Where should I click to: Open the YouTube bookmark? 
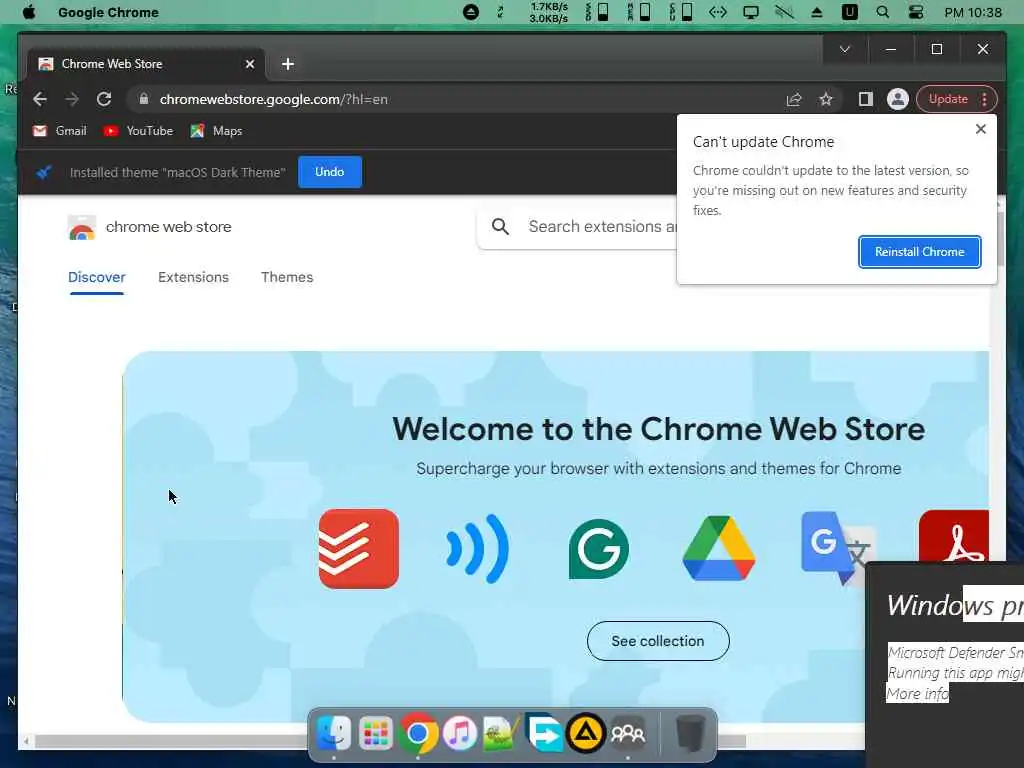138,131
